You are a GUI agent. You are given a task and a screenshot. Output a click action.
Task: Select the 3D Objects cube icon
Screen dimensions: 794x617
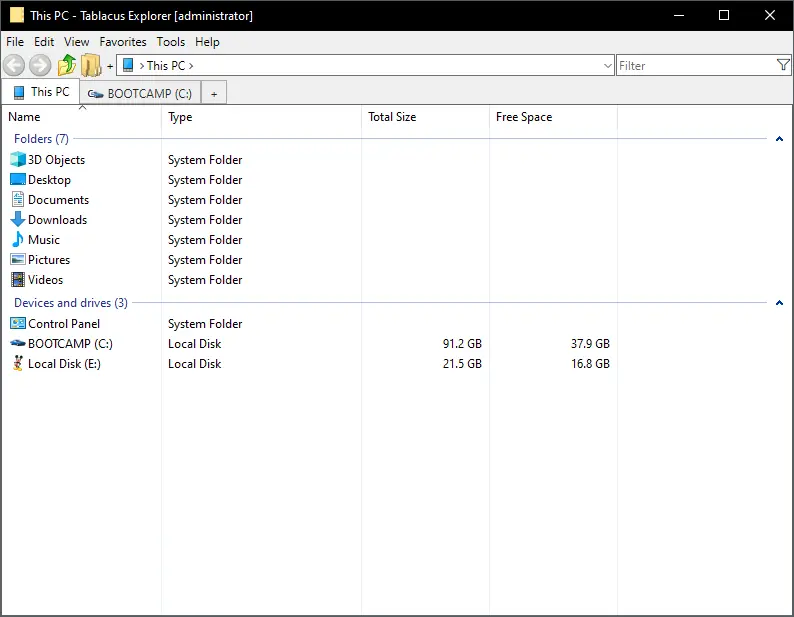18,160
